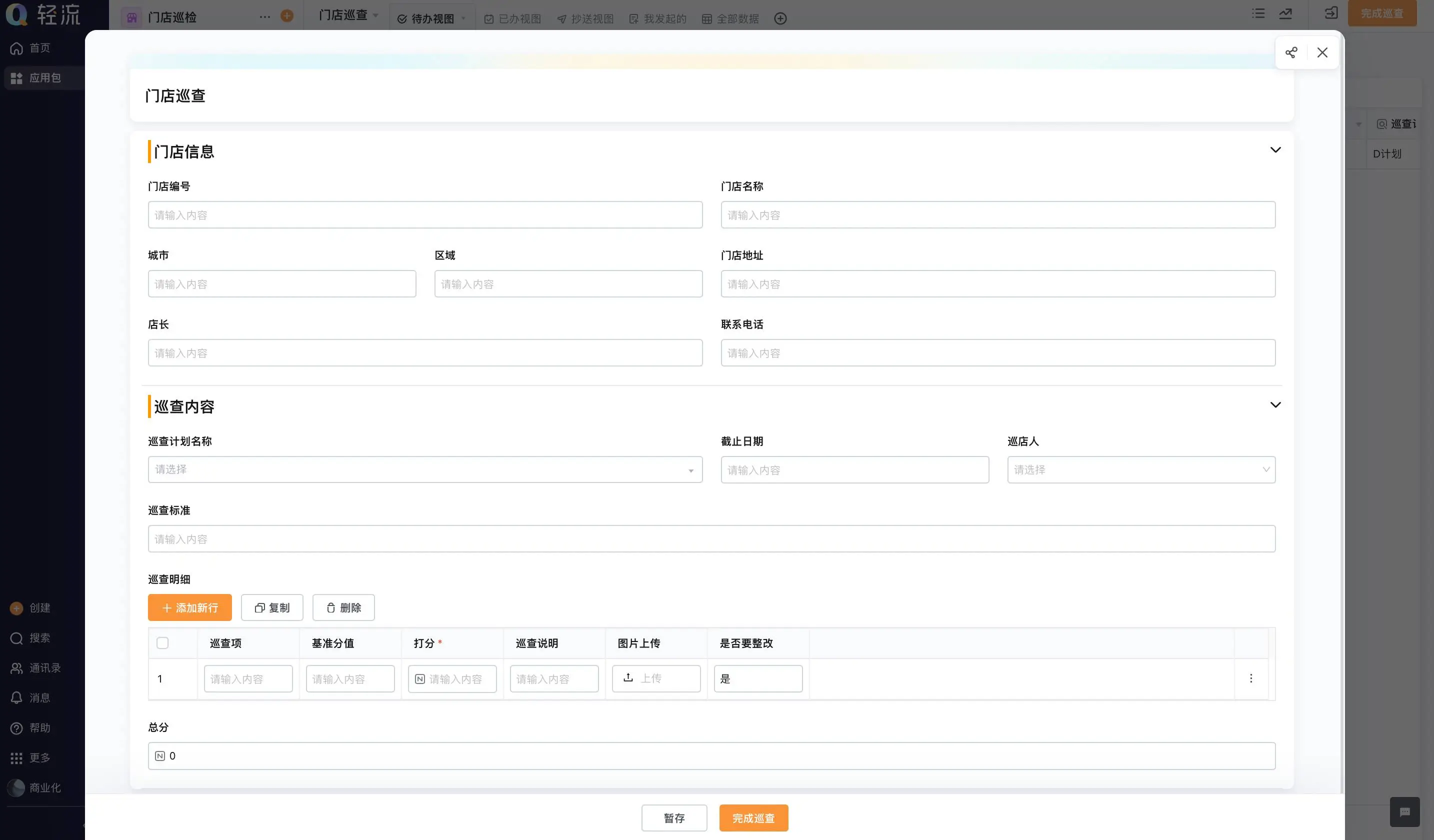Click the 删除 button
The height and width of the screenshot is (840, 1434).
tap(343, 607)
